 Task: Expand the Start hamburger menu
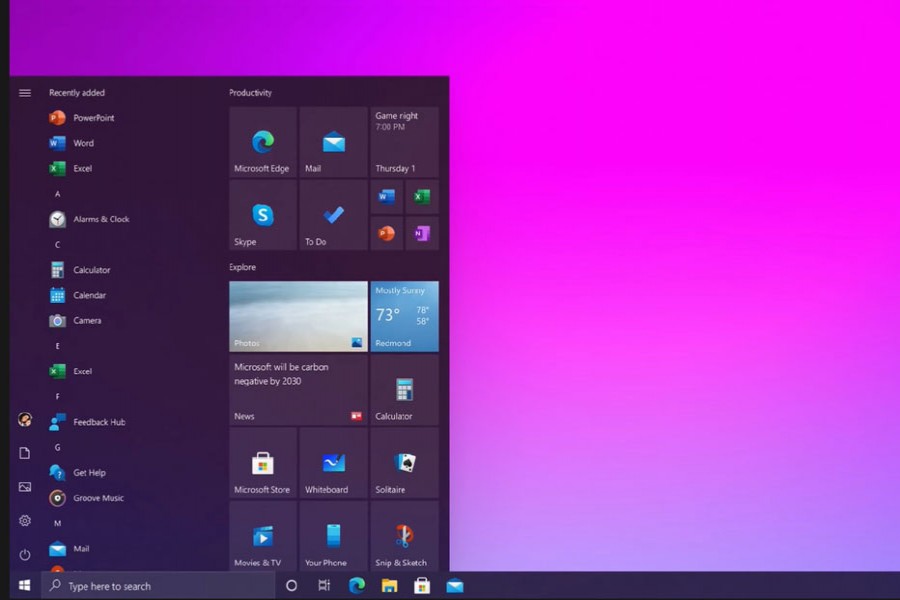coord(25,93)
